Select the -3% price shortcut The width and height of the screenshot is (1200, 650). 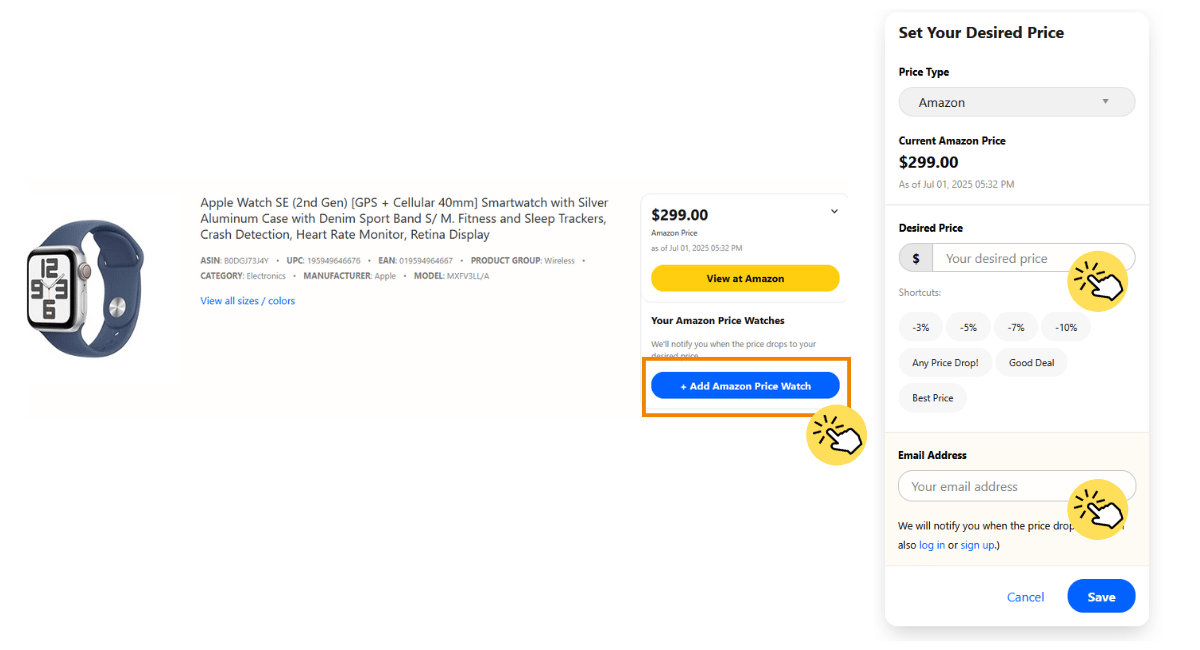tap(920, 326)
